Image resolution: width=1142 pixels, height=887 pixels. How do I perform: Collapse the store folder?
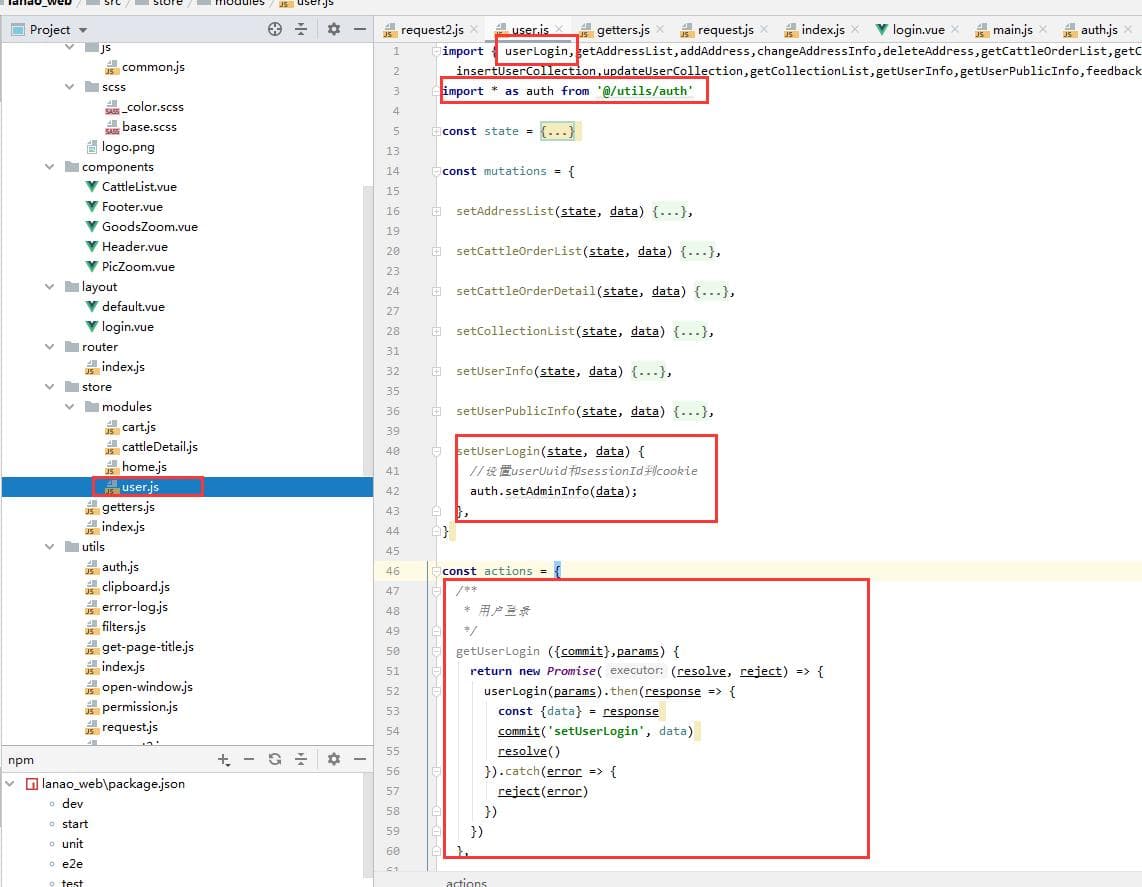(x=50, y=387)
